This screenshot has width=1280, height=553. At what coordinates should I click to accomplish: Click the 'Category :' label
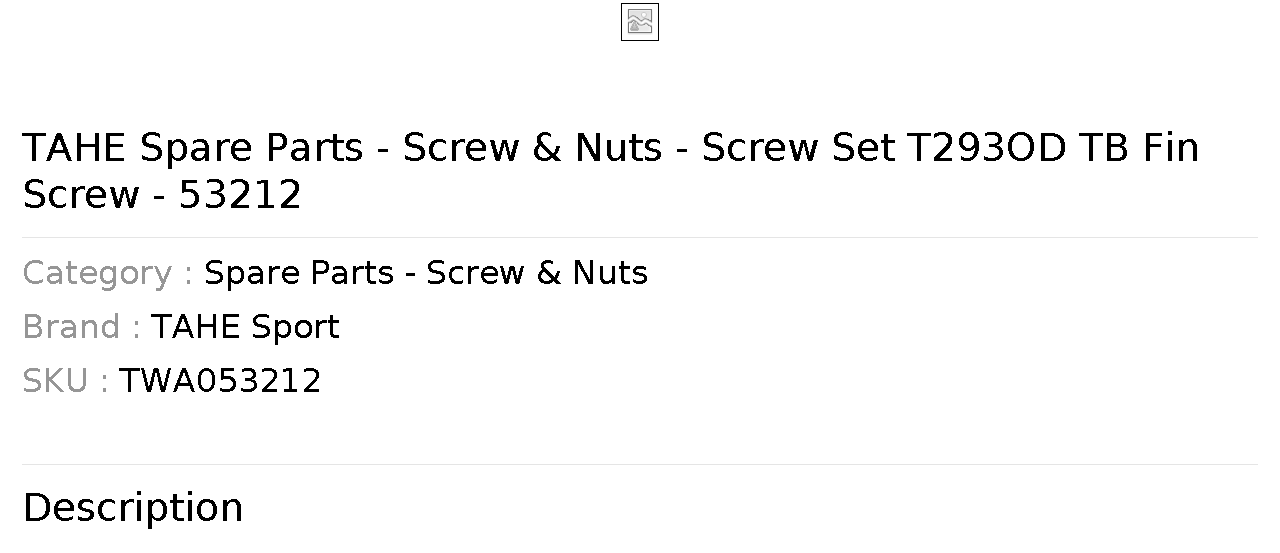(108, 273)
